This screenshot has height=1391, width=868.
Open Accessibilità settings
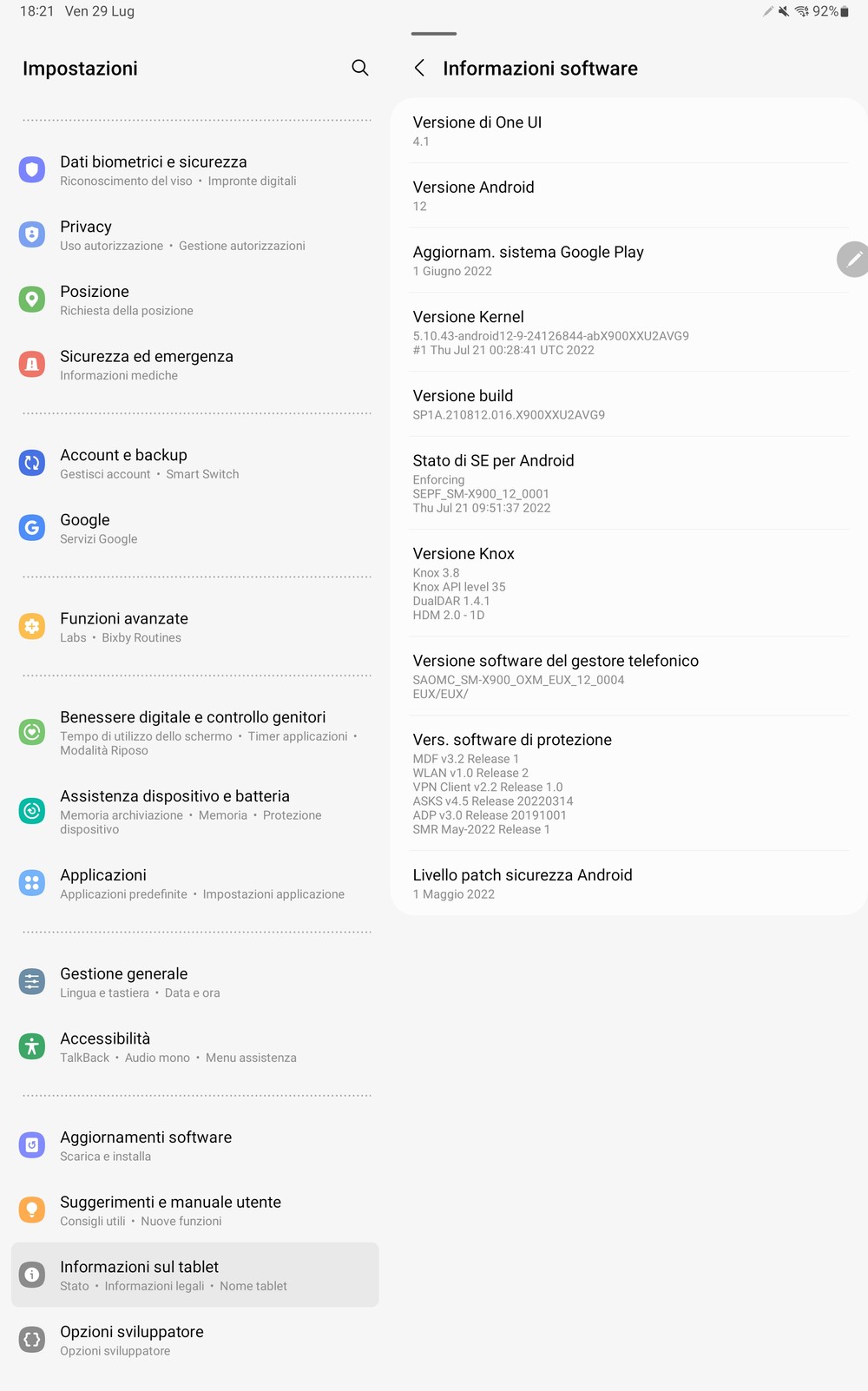point(195,1046)
